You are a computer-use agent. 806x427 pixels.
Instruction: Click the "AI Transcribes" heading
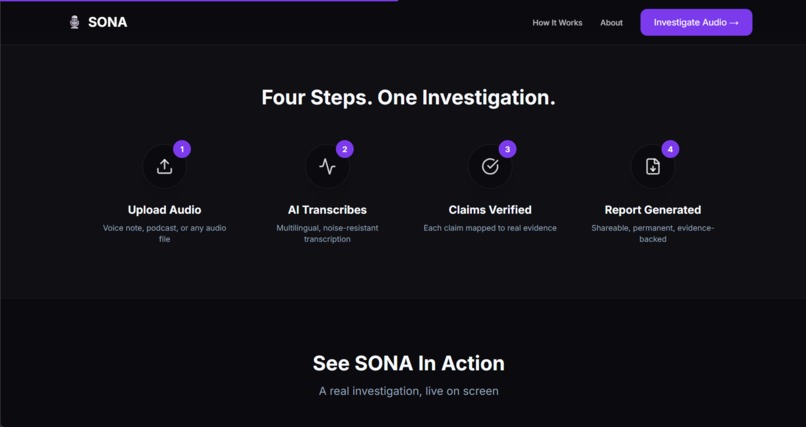327,210
